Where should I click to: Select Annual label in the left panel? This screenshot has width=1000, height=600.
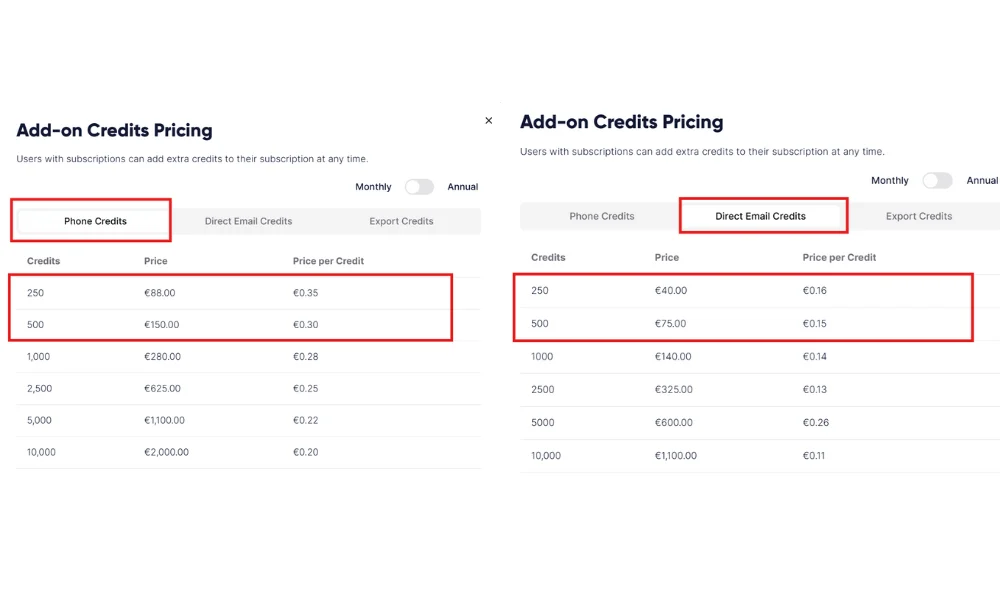click(462, 187)
